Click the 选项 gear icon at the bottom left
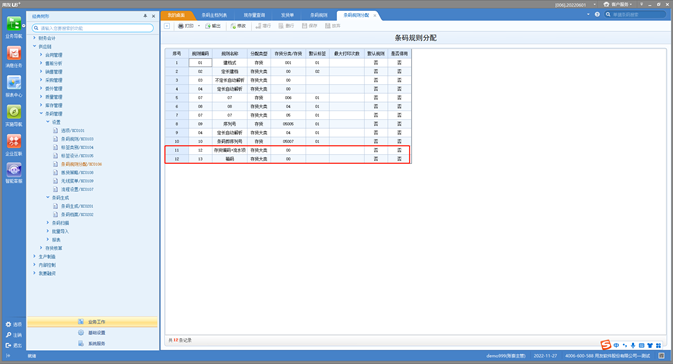Image resolution: width=673 pixels, height=364 pixels. (x=8, y=325)
